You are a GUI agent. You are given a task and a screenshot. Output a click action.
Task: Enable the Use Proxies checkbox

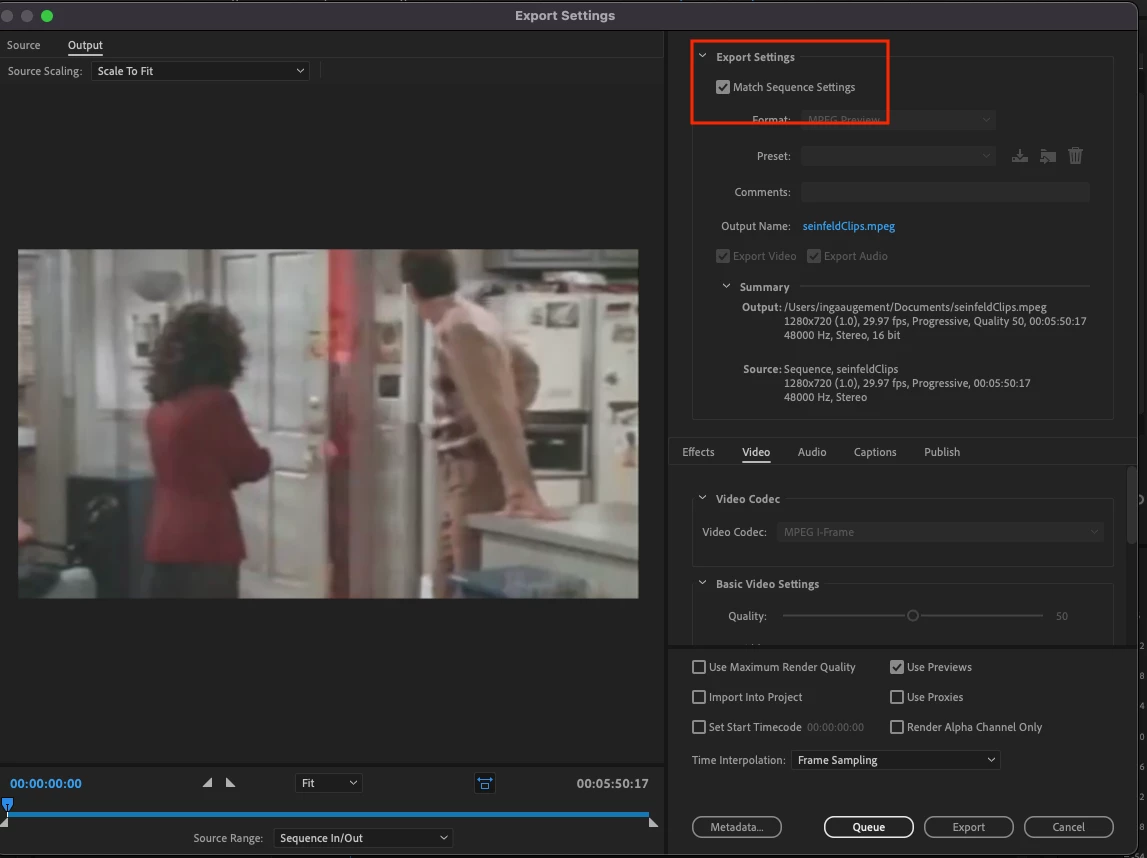[x=897, y=697]
